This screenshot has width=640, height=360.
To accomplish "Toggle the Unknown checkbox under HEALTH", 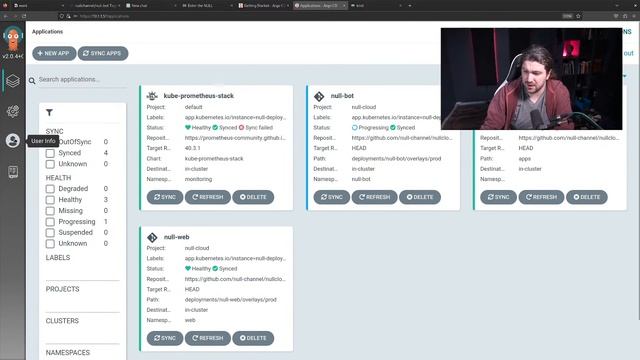I will pos(50,244).
